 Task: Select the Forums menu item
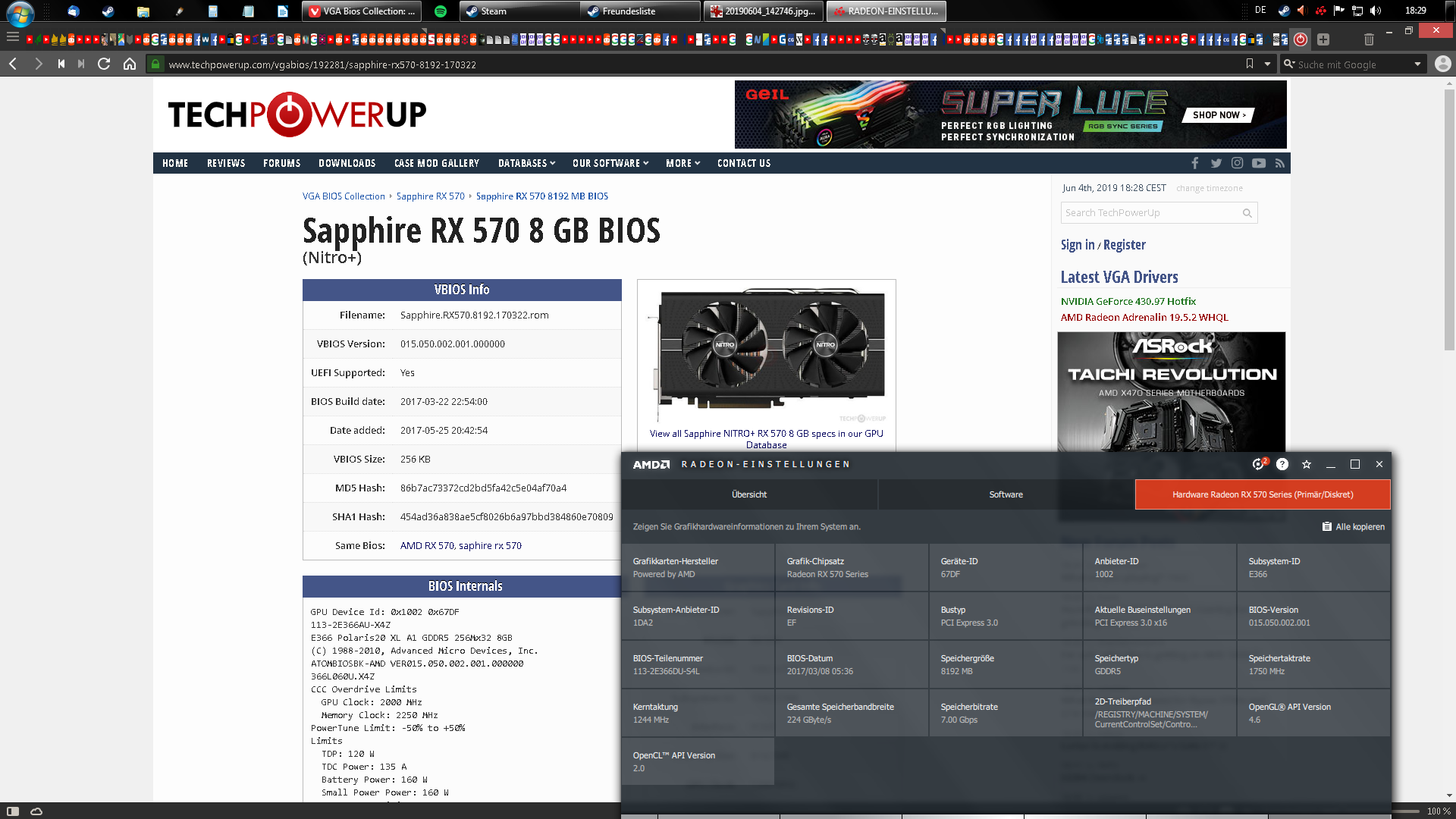[x=282, y=163]
